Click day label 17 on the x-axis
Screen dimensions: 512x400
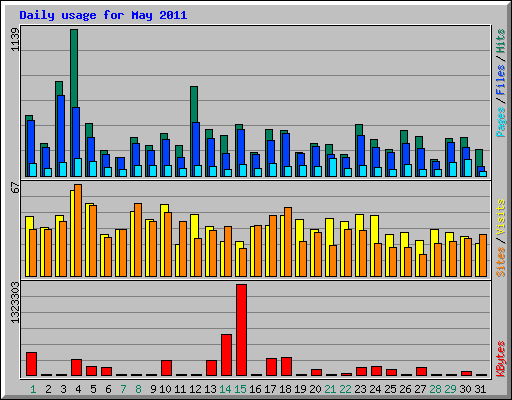[270, 389]
